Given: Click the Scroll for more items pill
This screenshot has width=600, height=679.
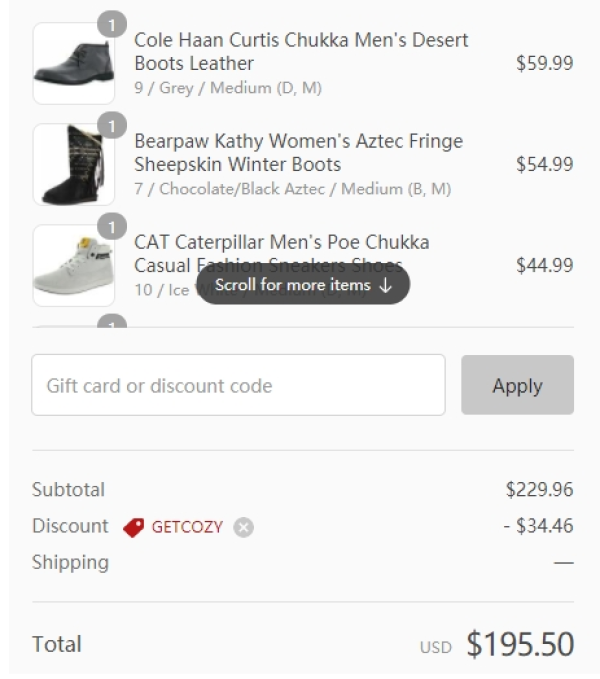Looking at the screenshot, I should point(303,285).
